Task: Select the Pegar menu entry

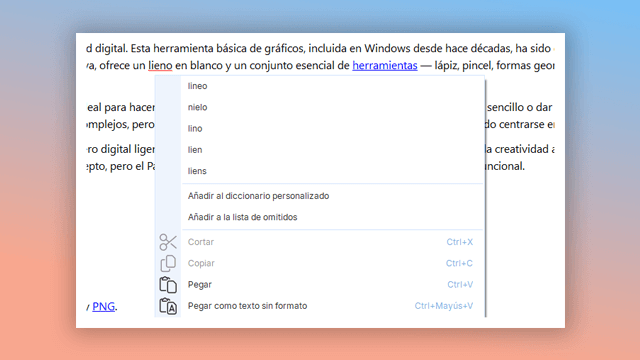Action: (332, 284)
